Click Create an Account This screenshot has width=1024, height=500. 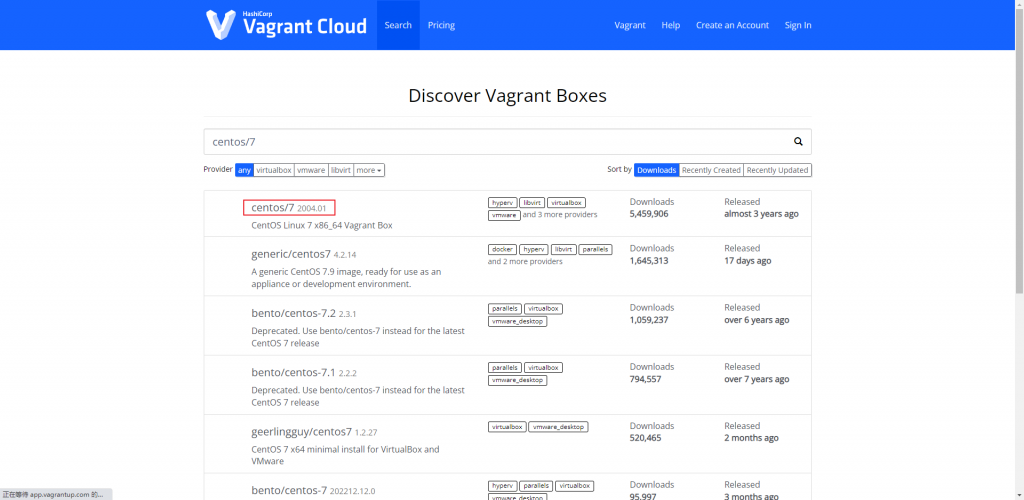click(732, 25)
